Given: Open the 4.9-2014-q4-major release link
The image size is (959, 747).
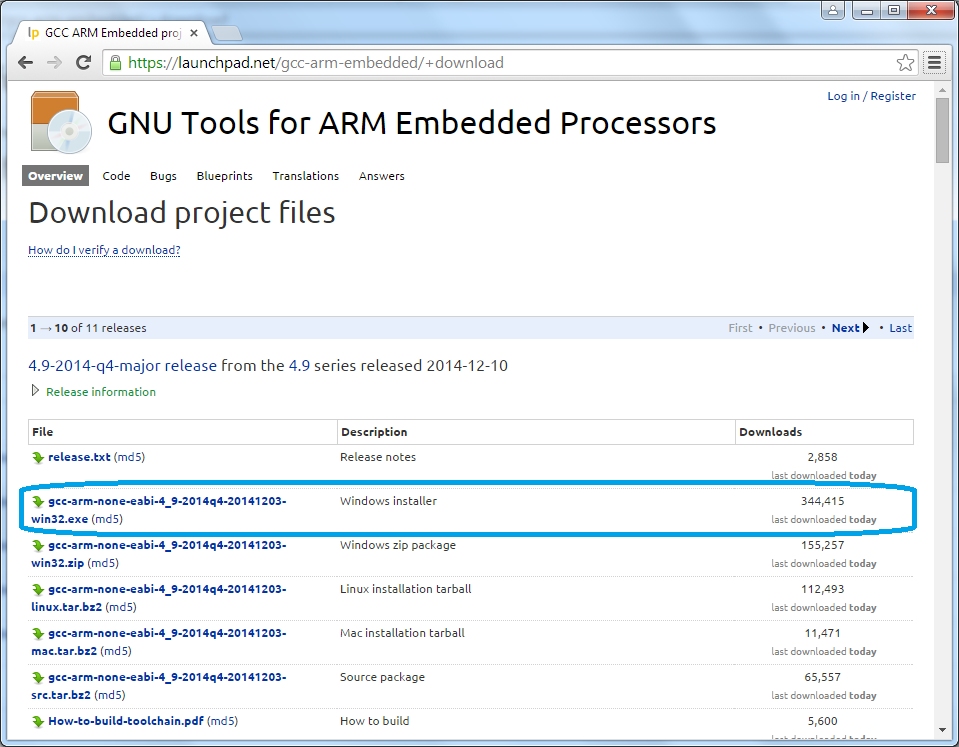Looking at the screenshot, I should (x=122, y=366).
